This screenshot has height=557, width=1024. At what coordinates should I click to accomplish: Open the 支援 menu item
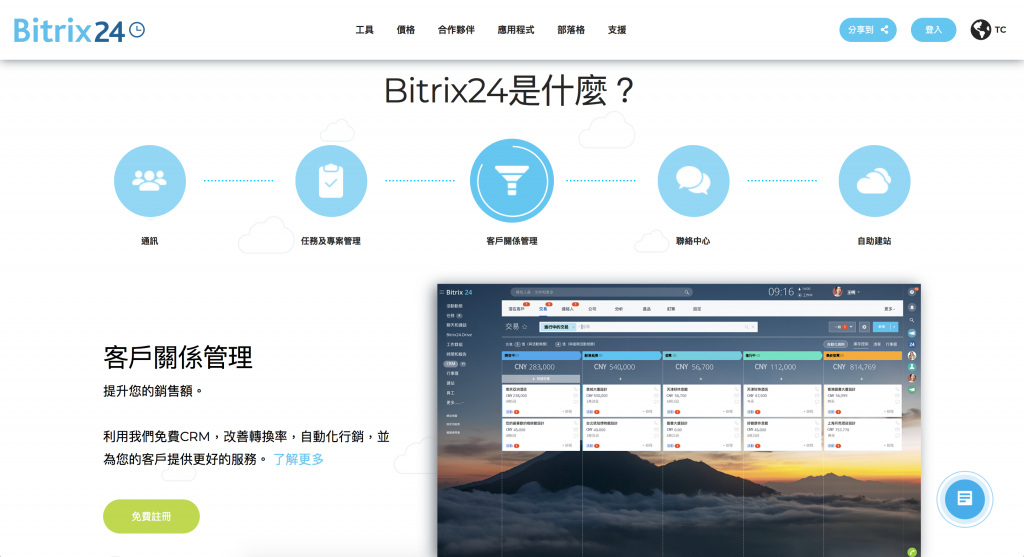tap(616, 30)
